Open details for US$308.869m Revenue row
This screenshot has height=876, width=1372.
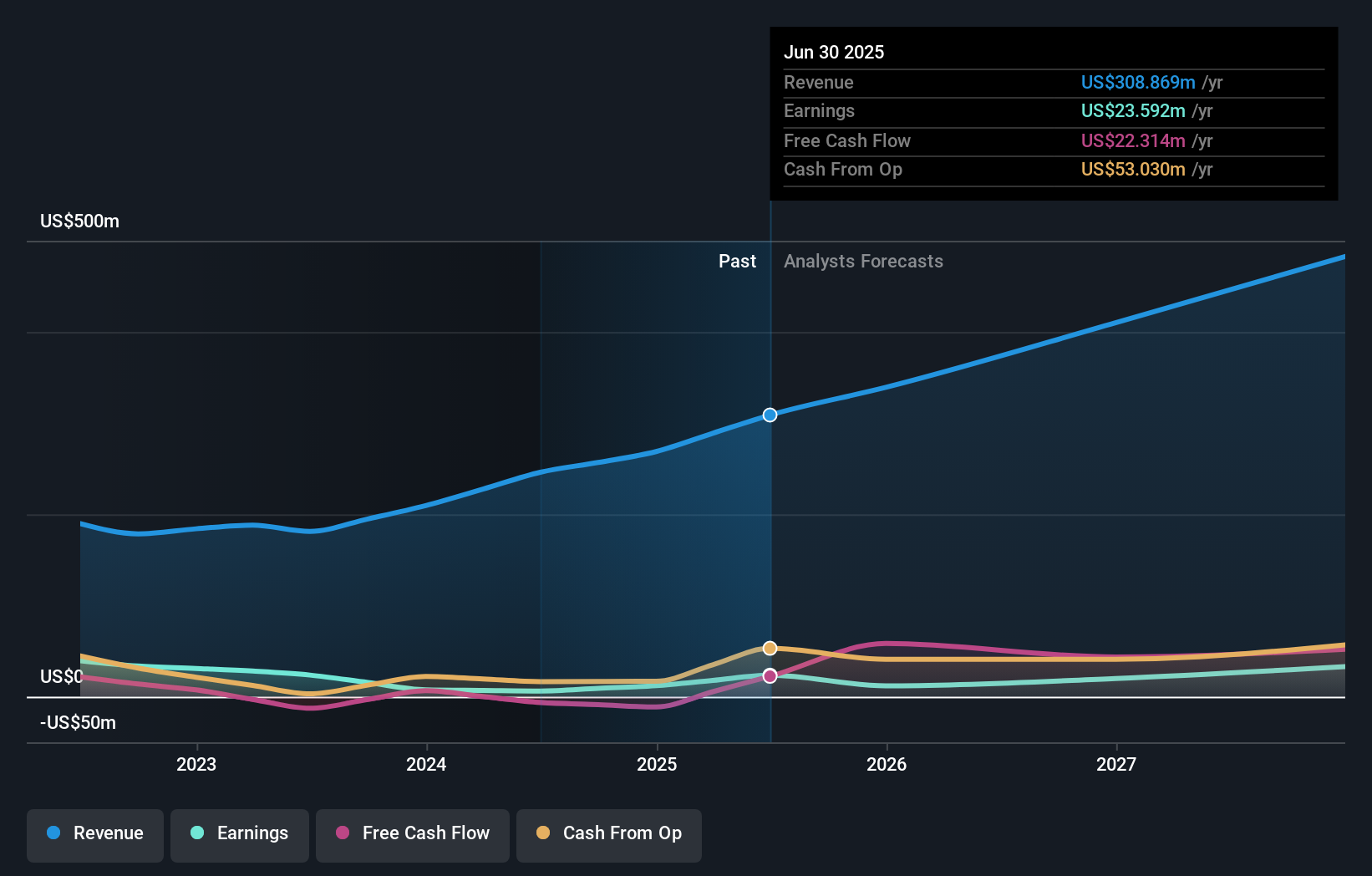click(1137, 83)
